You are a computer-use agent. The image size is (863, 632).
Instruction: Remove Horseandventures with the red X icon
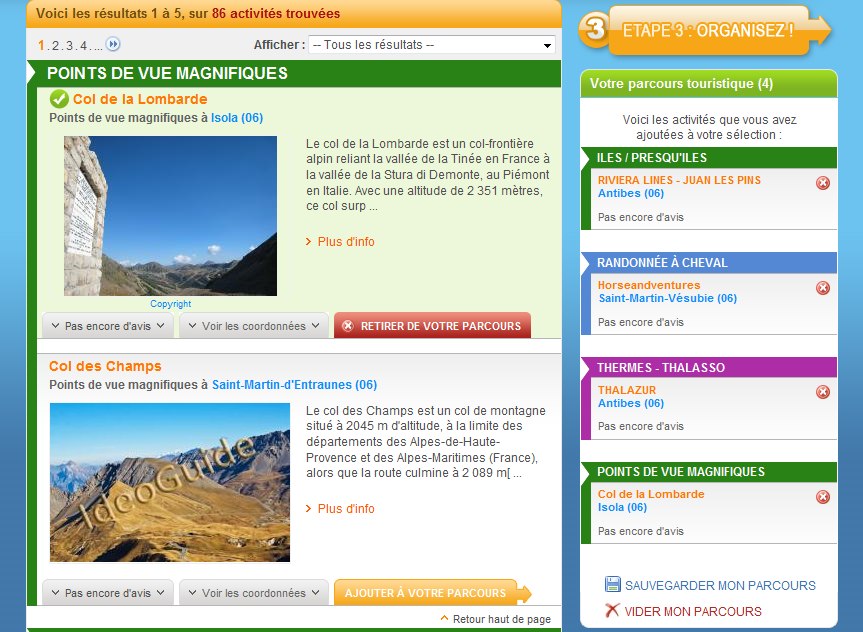coord(822,288)
